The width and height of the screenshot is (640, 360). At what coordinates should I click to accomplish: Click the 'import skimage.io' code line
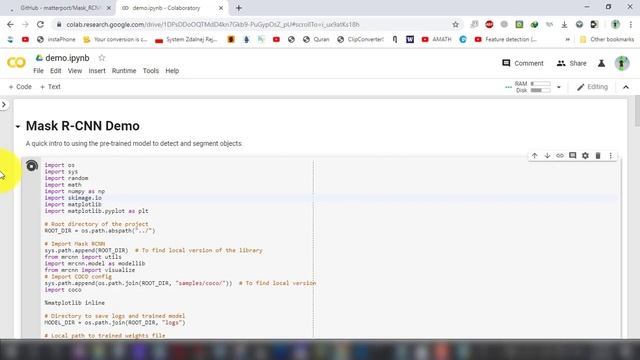pyautogui.click(x=73, y=198)
